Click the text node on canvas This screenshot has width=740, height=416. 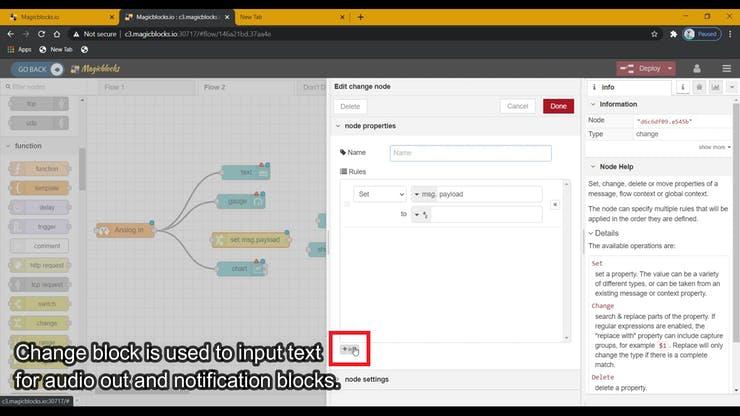tap(245, 172)
